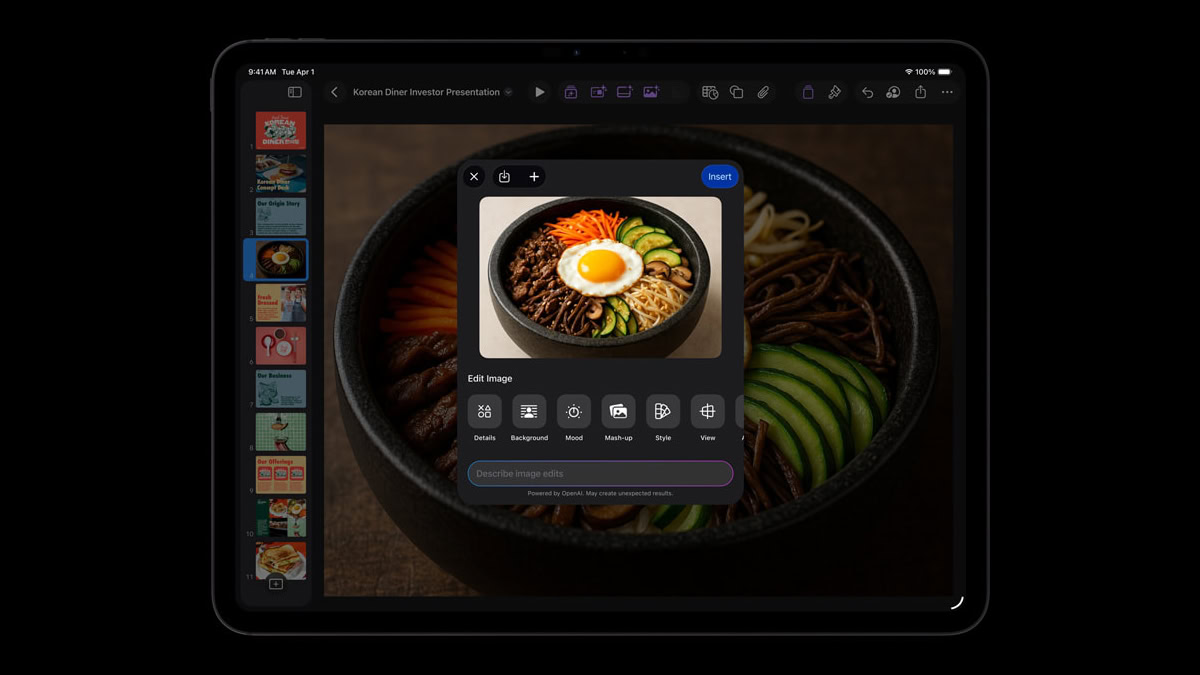Open the more options menu
This screenshot has width=1200, height=675.
[x=947, y=91]
